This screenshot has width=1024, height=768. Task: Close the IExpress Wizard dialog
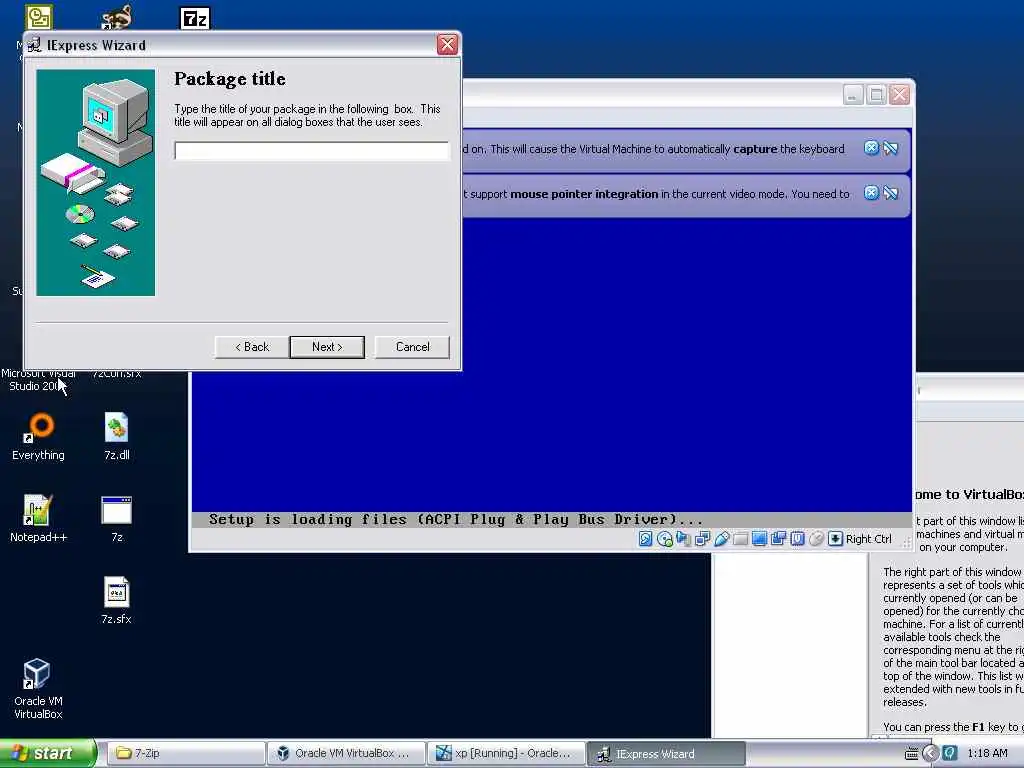tap(447, 45)
